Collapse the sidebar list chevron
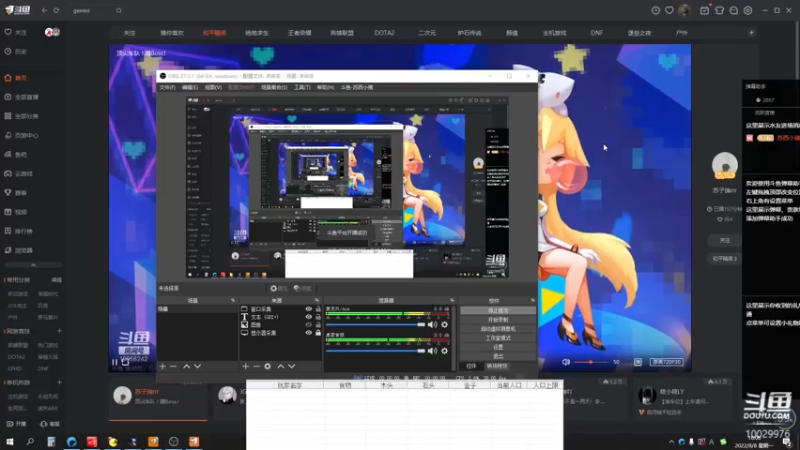The width and height of the screenshot is (800, 450). (x=33, y=265)
